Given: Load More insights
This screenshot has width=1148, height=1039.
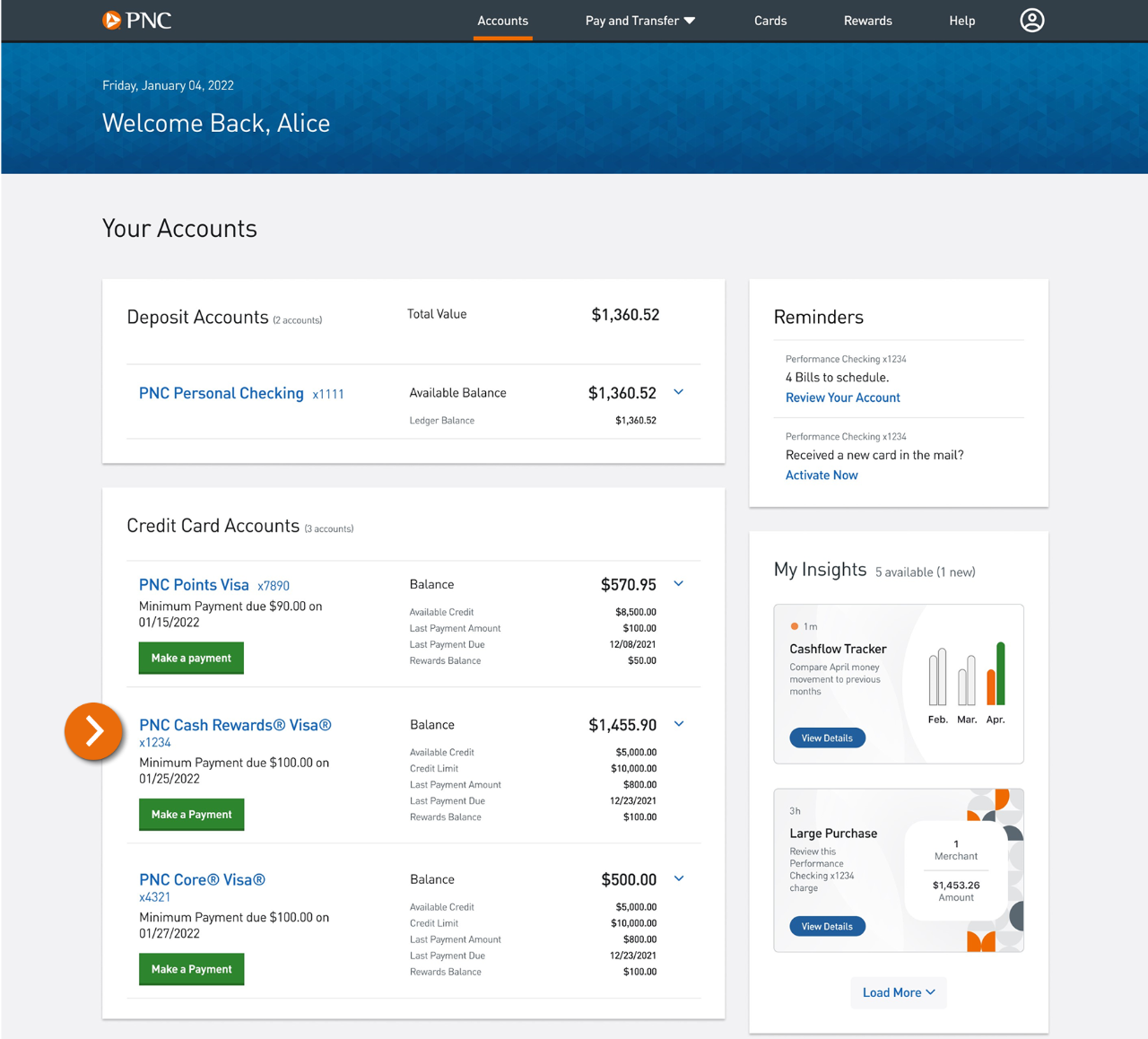Looking at the screenshot, I should [x=899, y=992].
